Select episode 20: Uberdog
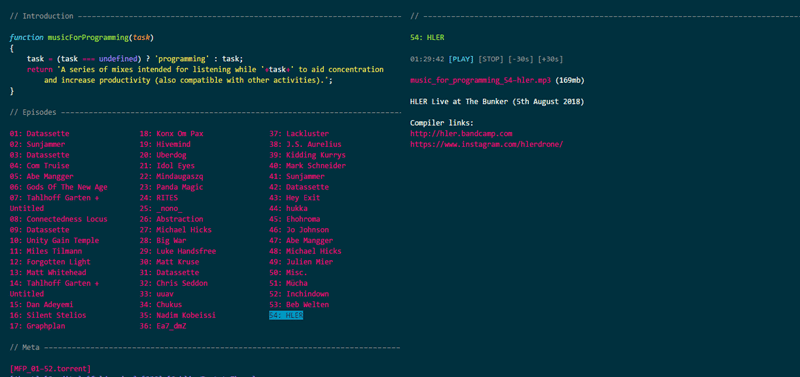Viewport: 800px width, 377px height. pyautogui.click(x=163, y=155)
